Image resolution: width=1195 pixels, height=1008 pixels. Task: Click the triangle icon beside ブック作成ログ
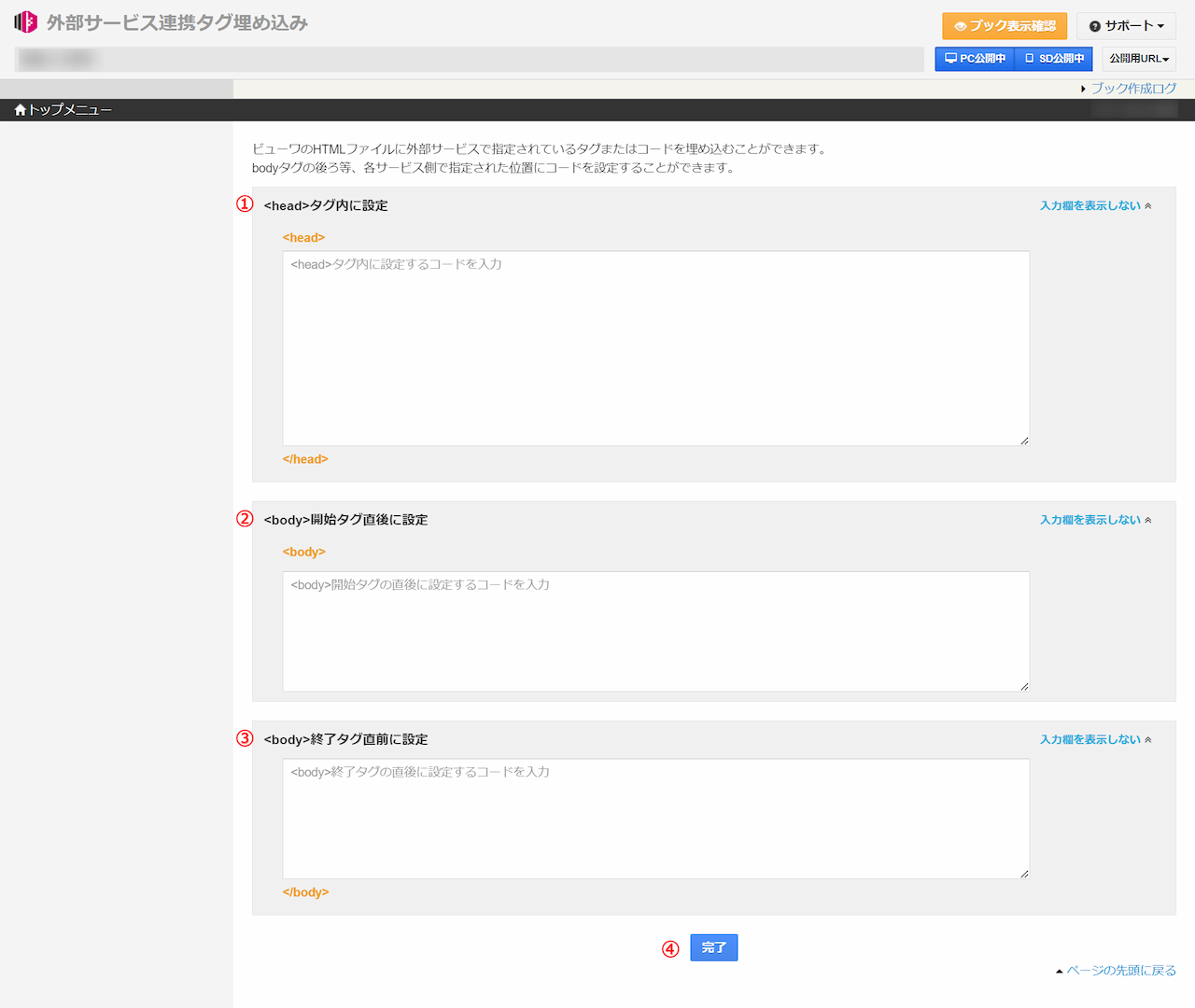click(1085, 87)
